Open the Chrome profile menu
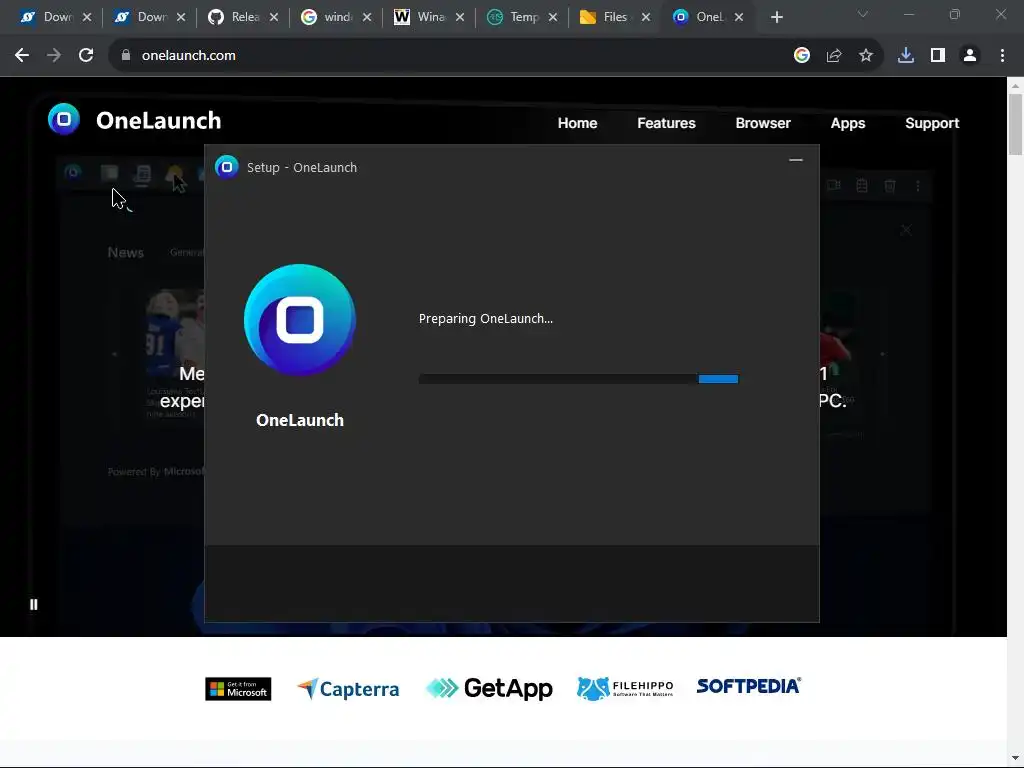The image size is (1024, 768). tap(970, 56)
